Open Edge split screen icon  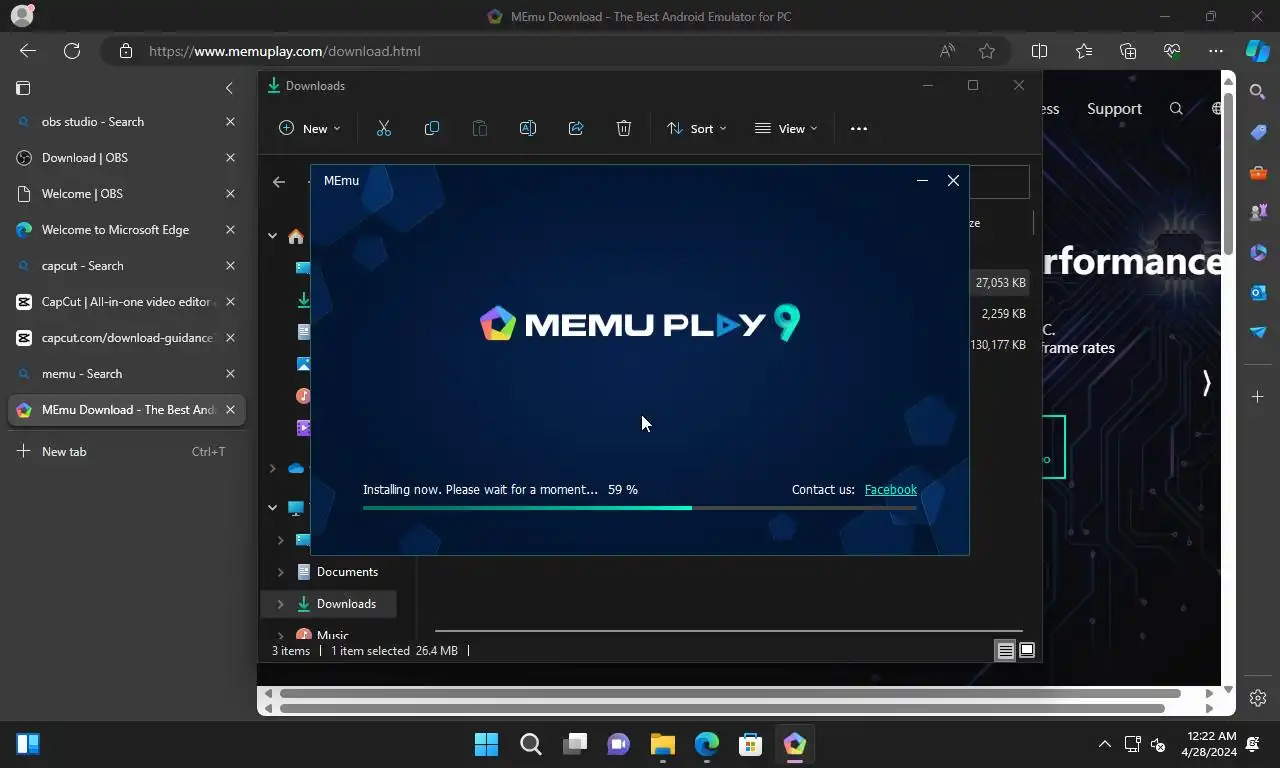[x=1040, y=51]
